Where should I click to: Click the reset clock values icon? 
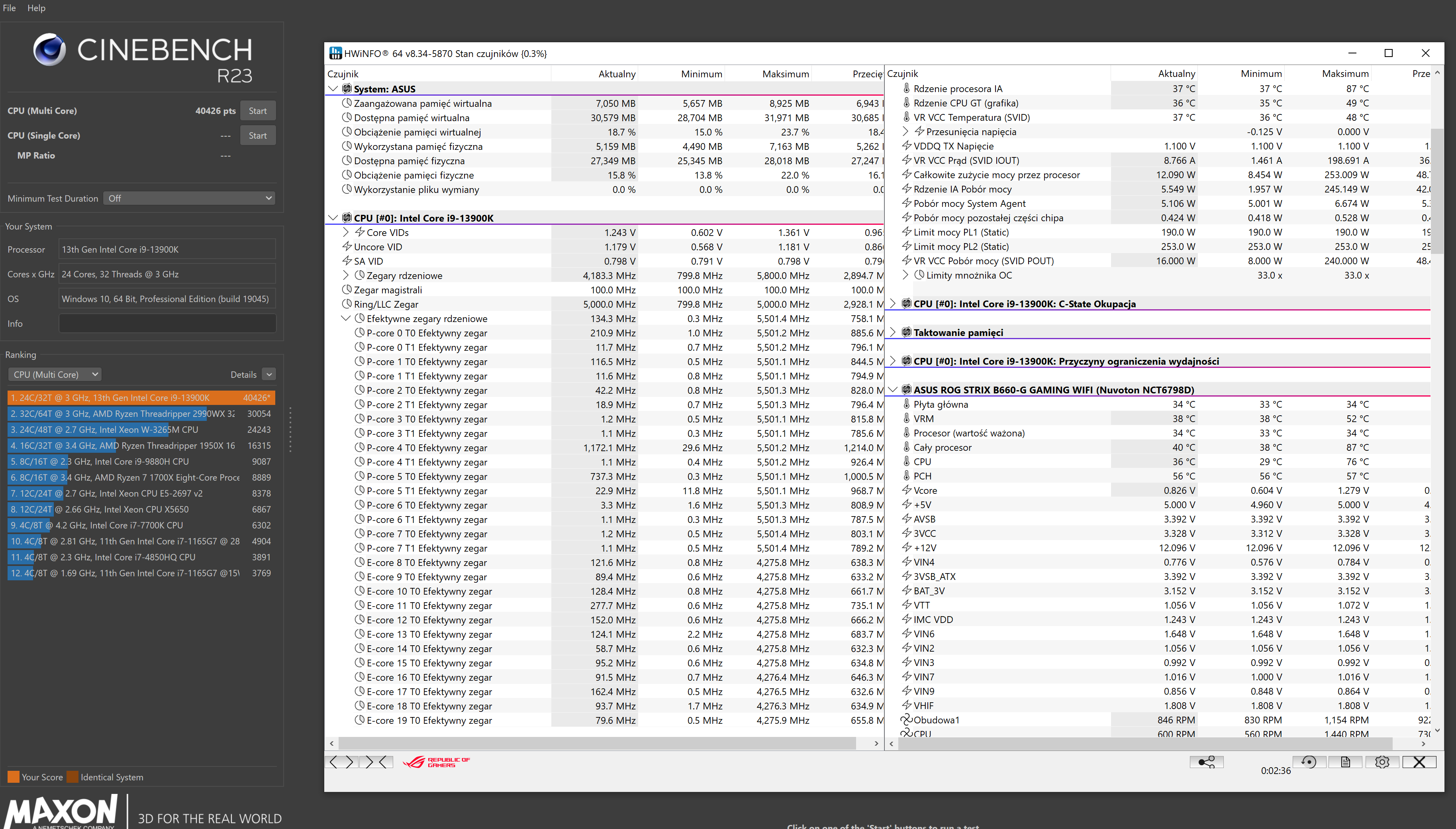click(x=1308, y=762)
